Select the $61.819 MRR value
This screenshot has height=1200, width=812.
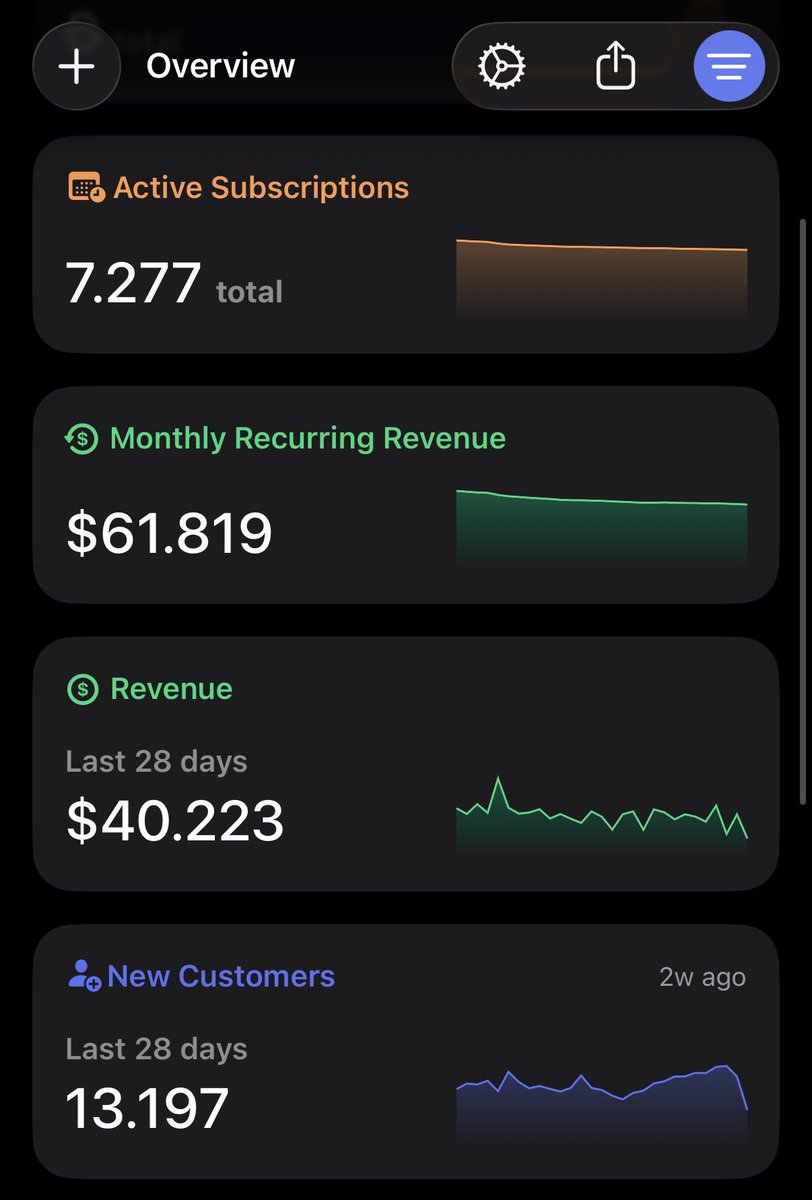pyautogui.click(x=169, y=532)
